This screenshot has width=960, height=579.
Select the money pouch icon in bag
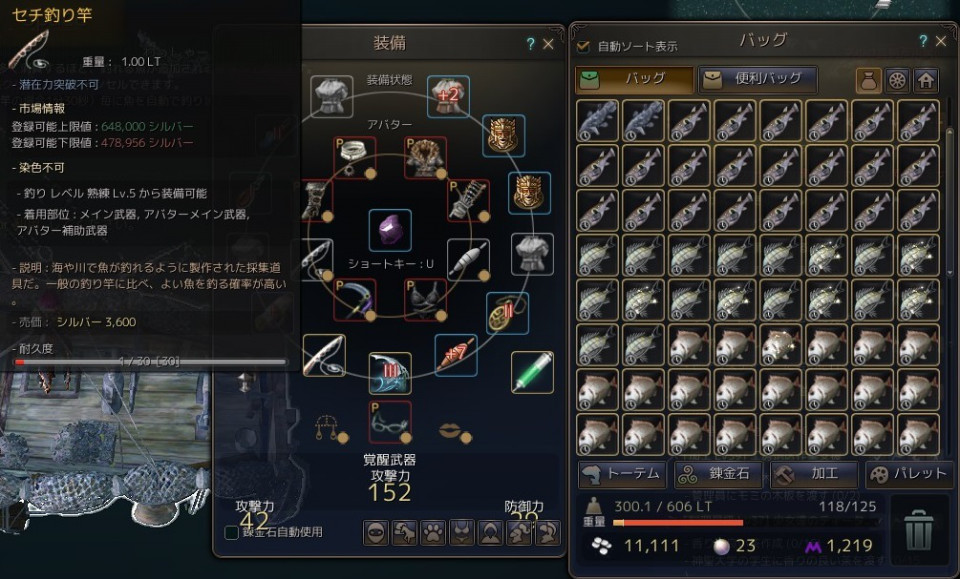coord(868,80)
